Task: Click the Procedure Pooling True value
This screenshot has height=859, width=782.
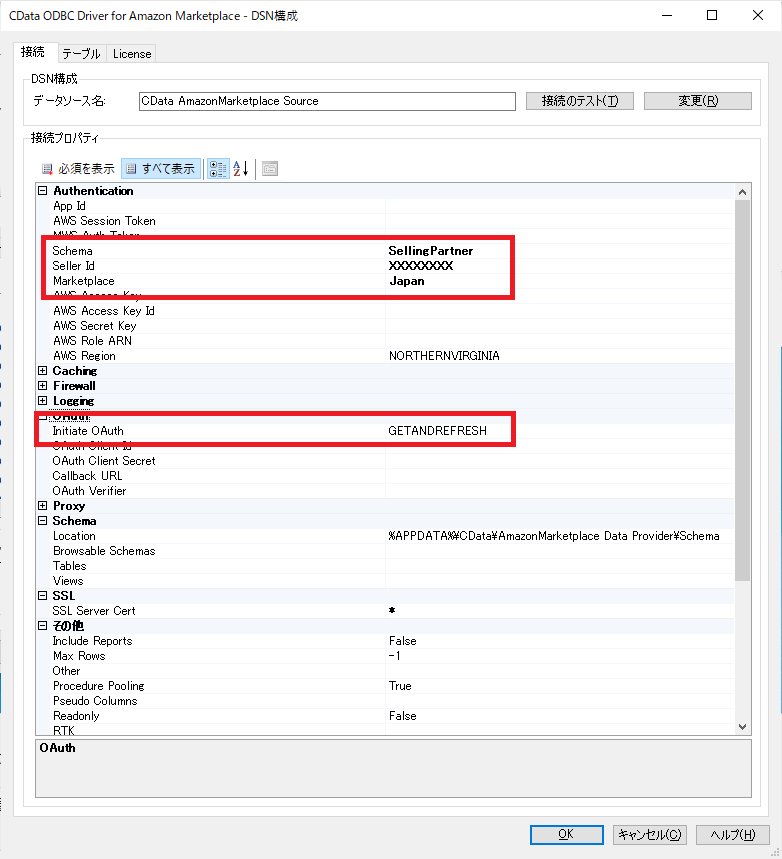Action: [400, 686]
